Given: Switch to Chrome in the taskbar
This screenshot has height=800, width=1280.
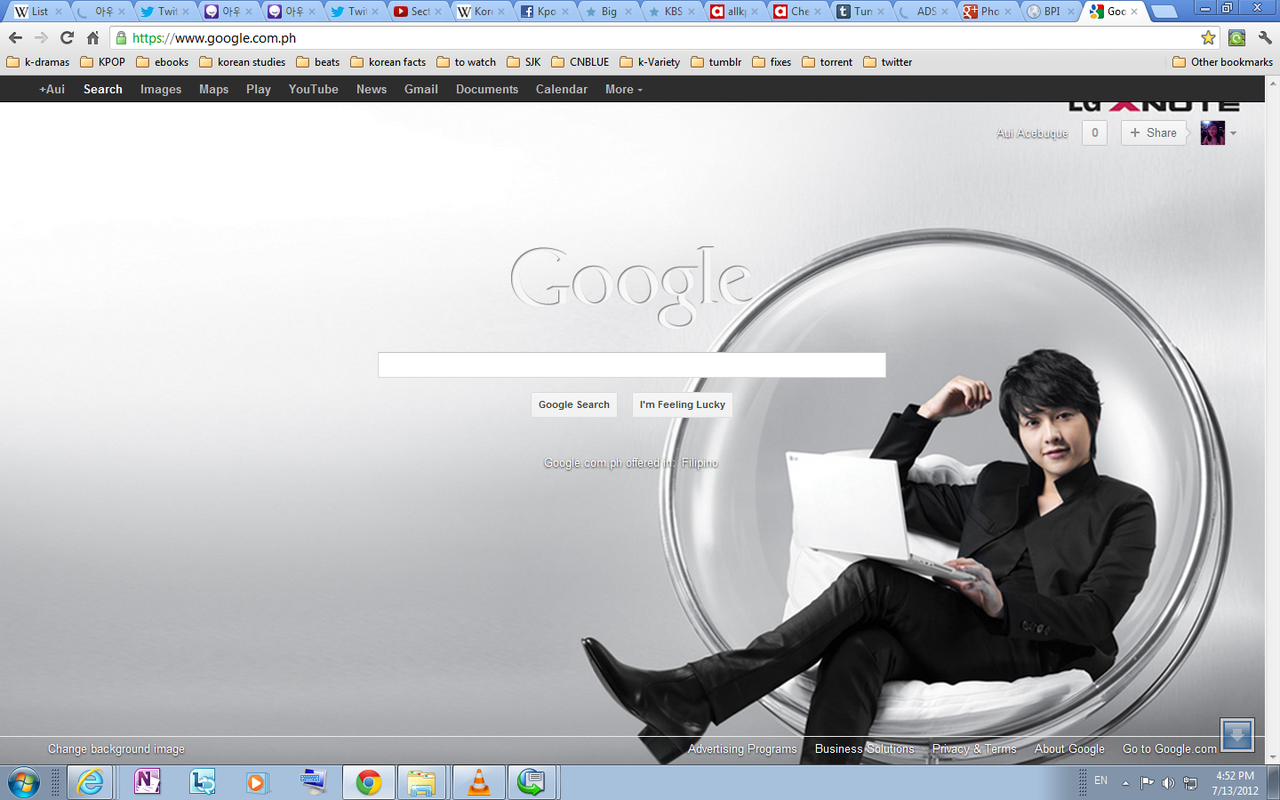Looking at the screenshot, I should pyautogui.click(x=369, y=782).
